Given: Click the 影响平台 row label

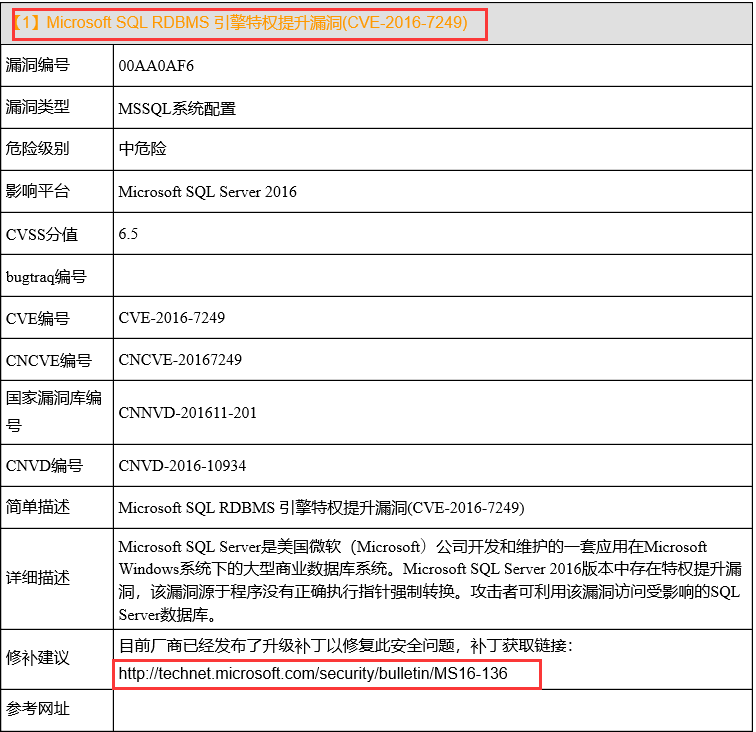Looking at the screenshot, I should pos(38,191).
